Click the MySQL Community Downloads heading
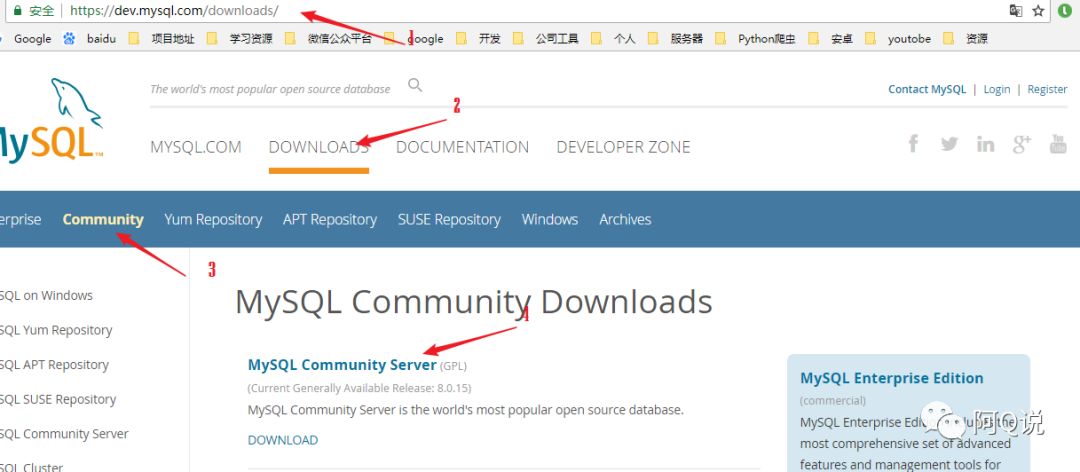This screenshot has width=1080, height=472. point(474,302)
